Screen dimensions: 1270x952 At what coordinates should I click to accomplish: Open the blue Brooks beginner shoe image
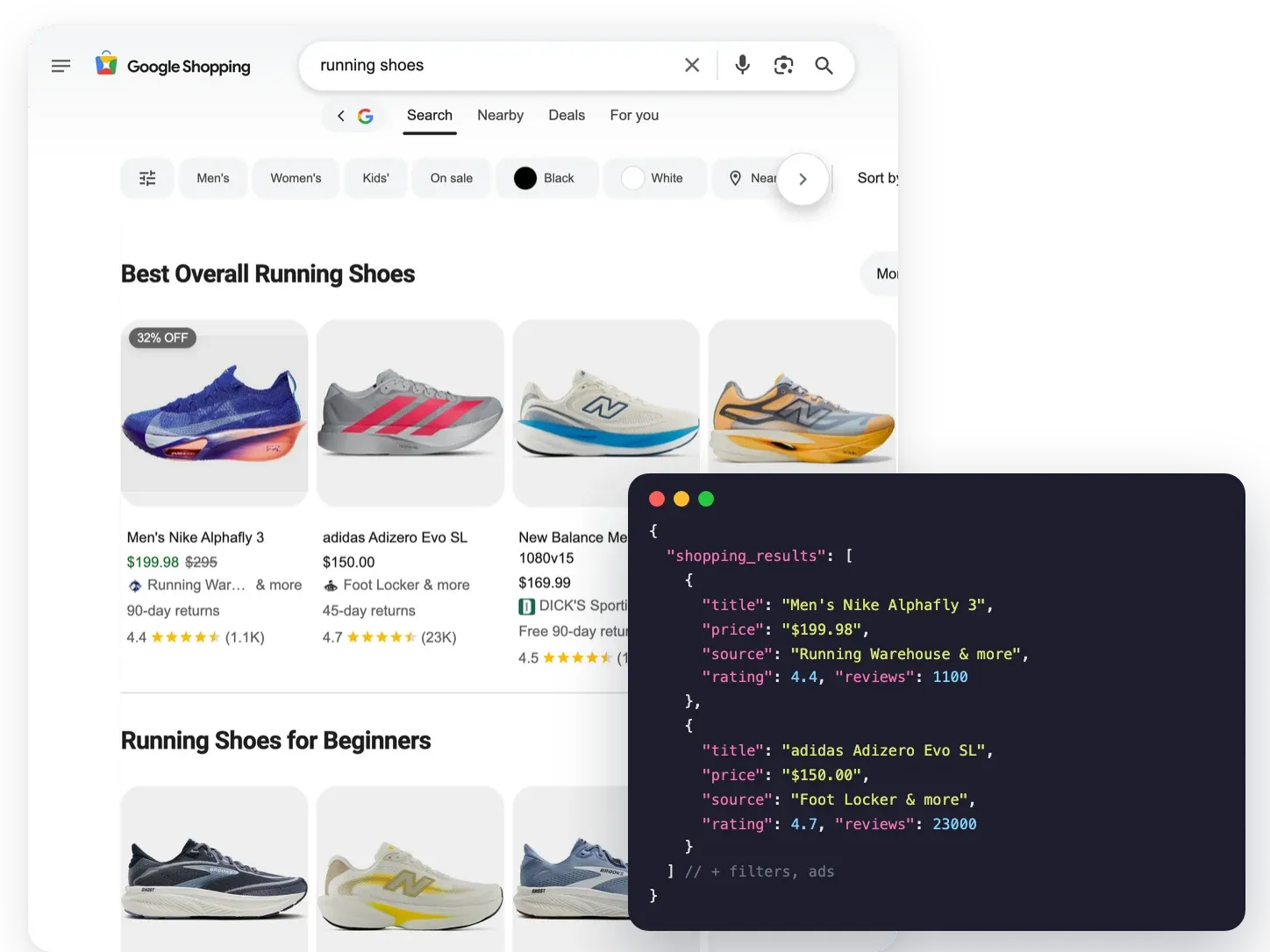tap(571, 869)
